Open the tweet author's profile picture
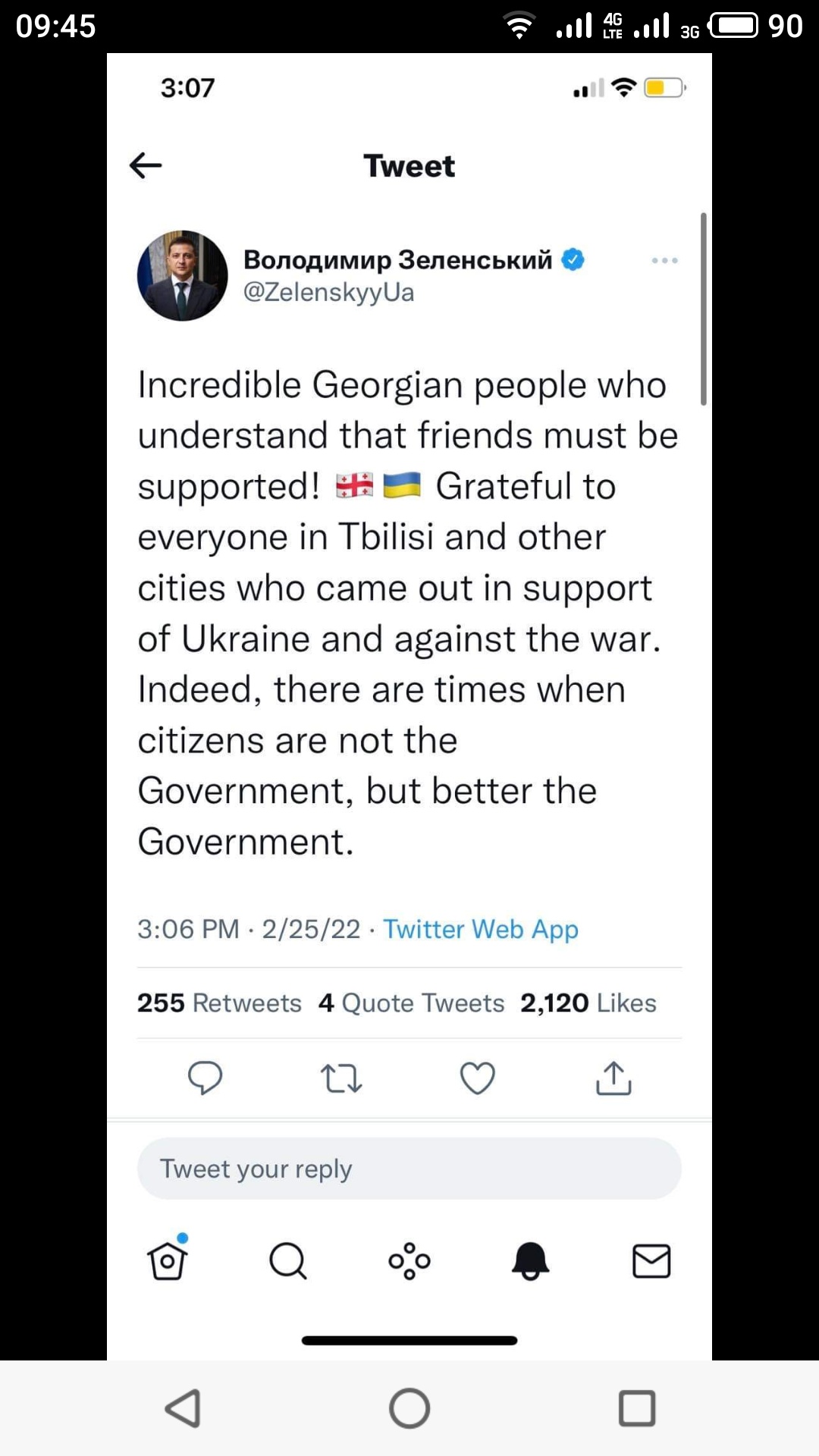This screenshot has width=819, height=1456. pyautogui.click(x=183, y=276)
